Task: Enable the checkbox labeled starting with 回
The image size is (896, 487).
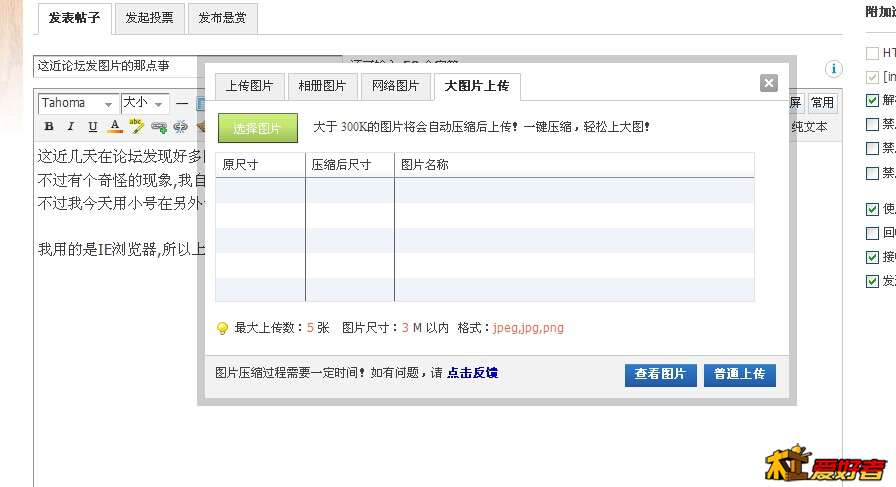Action: click(872, 233)
